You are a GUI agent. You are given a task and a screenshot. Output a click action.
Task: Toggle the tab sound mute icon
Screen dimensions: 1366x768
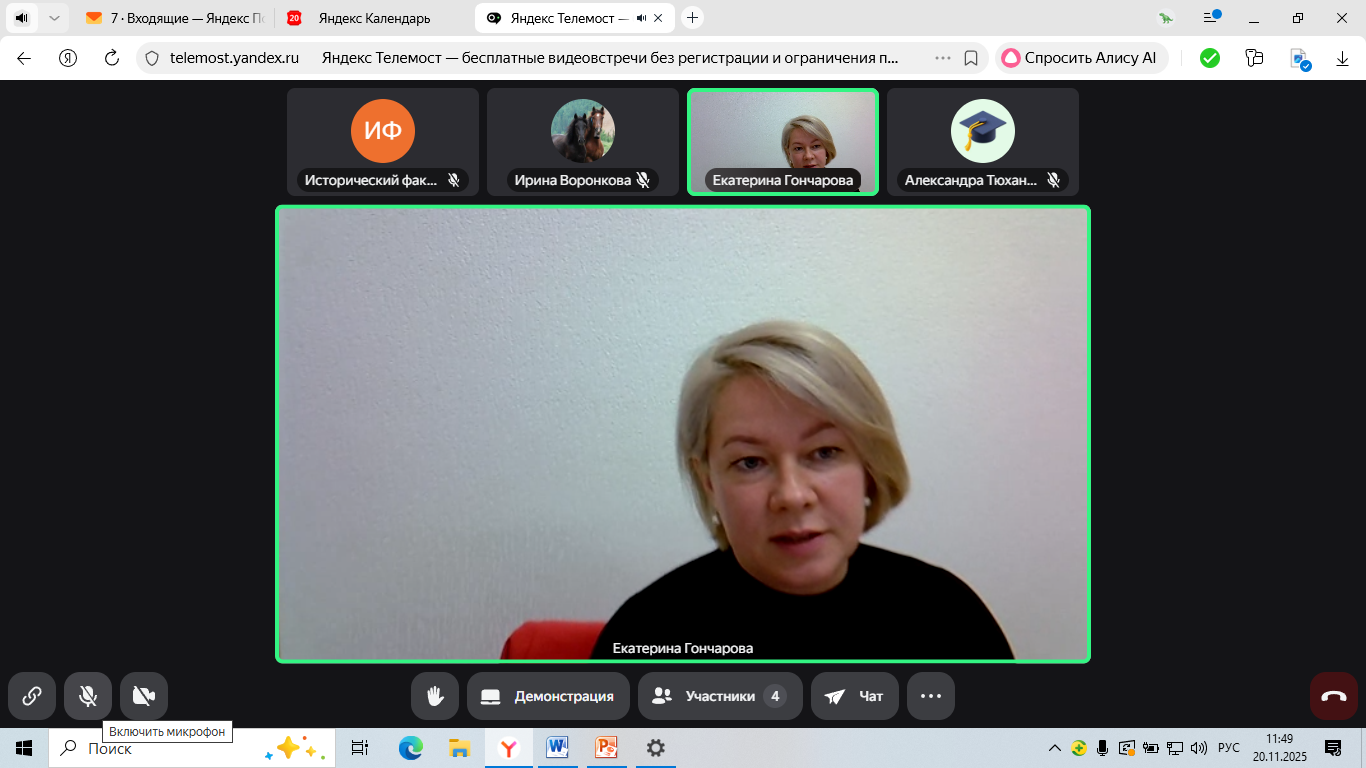click(x=641, y=18)
